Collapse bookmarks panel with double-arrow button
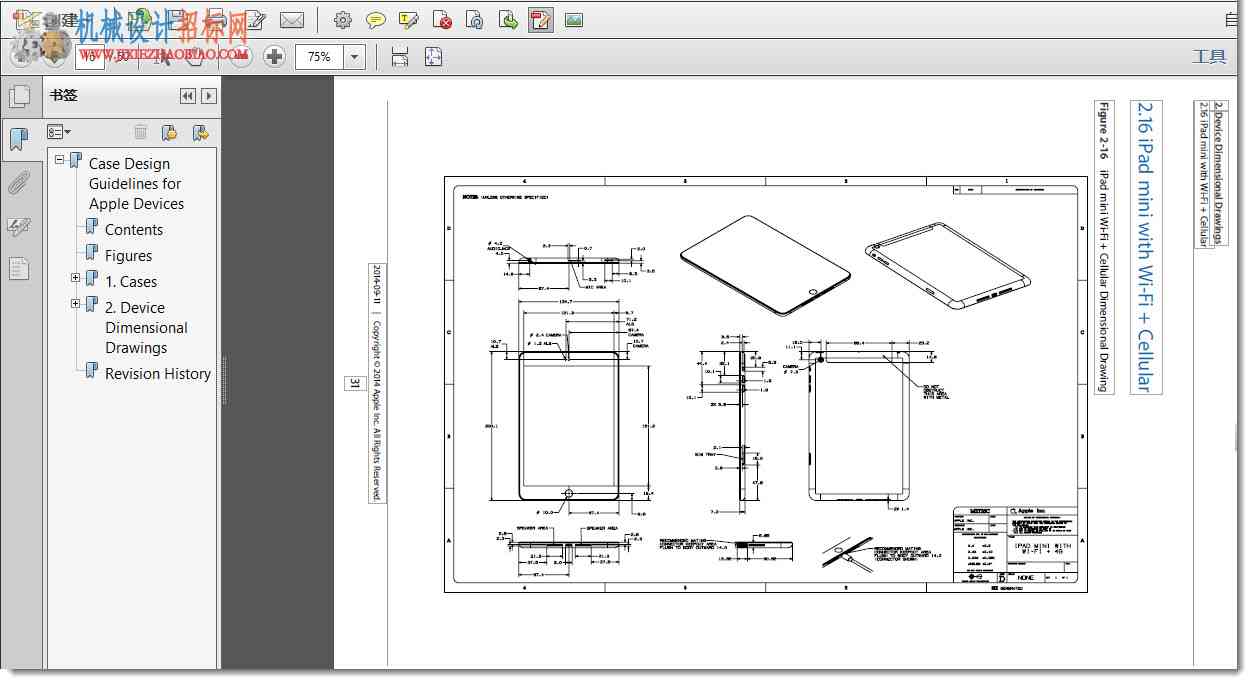Viewport: 1252px width, 684px height. coord(188,96)
